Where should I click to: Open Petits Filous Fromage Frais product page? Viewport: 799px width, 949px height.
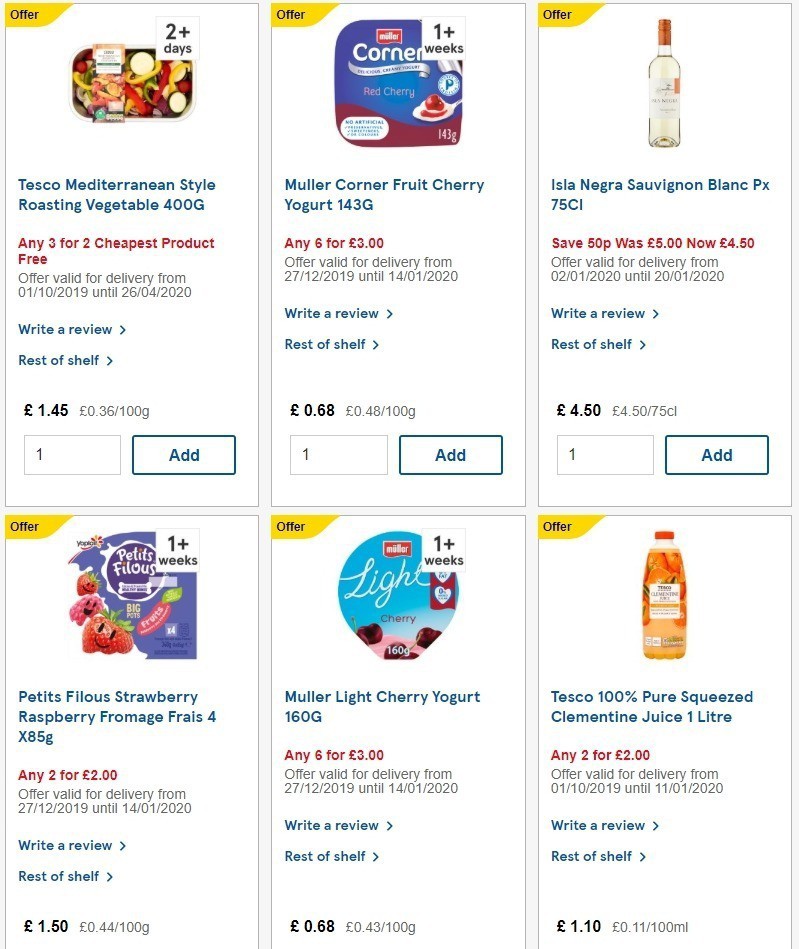tap(117, 717)
